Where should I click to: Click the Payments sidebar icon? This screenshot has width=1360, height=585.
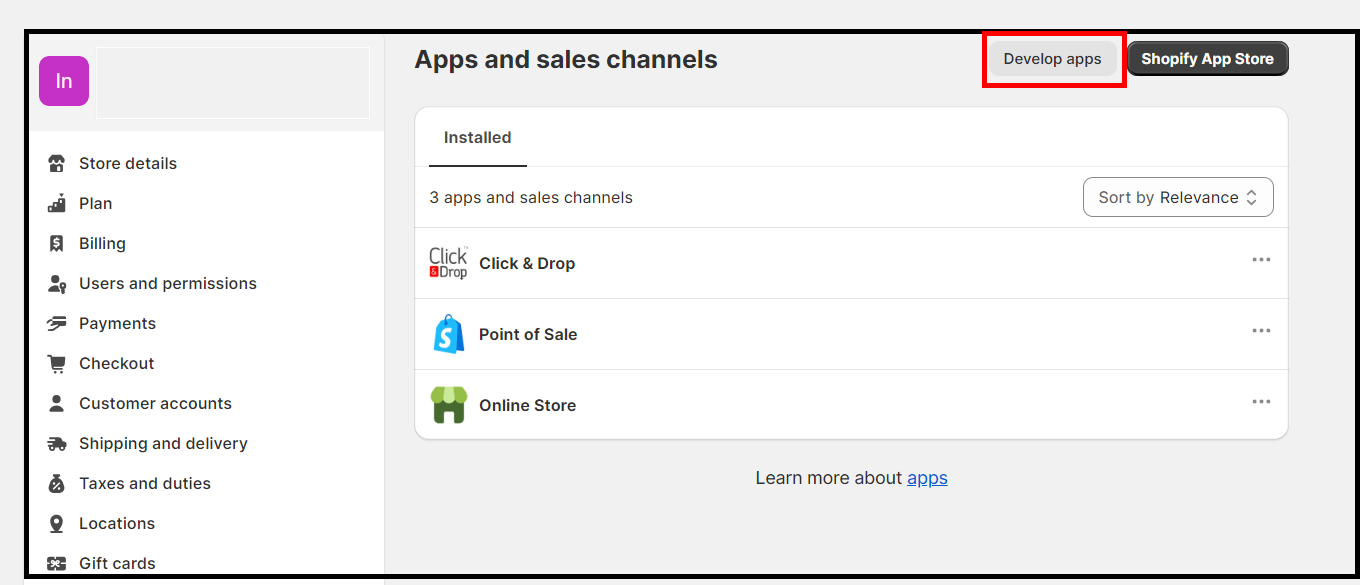click(x=58, y=323)
